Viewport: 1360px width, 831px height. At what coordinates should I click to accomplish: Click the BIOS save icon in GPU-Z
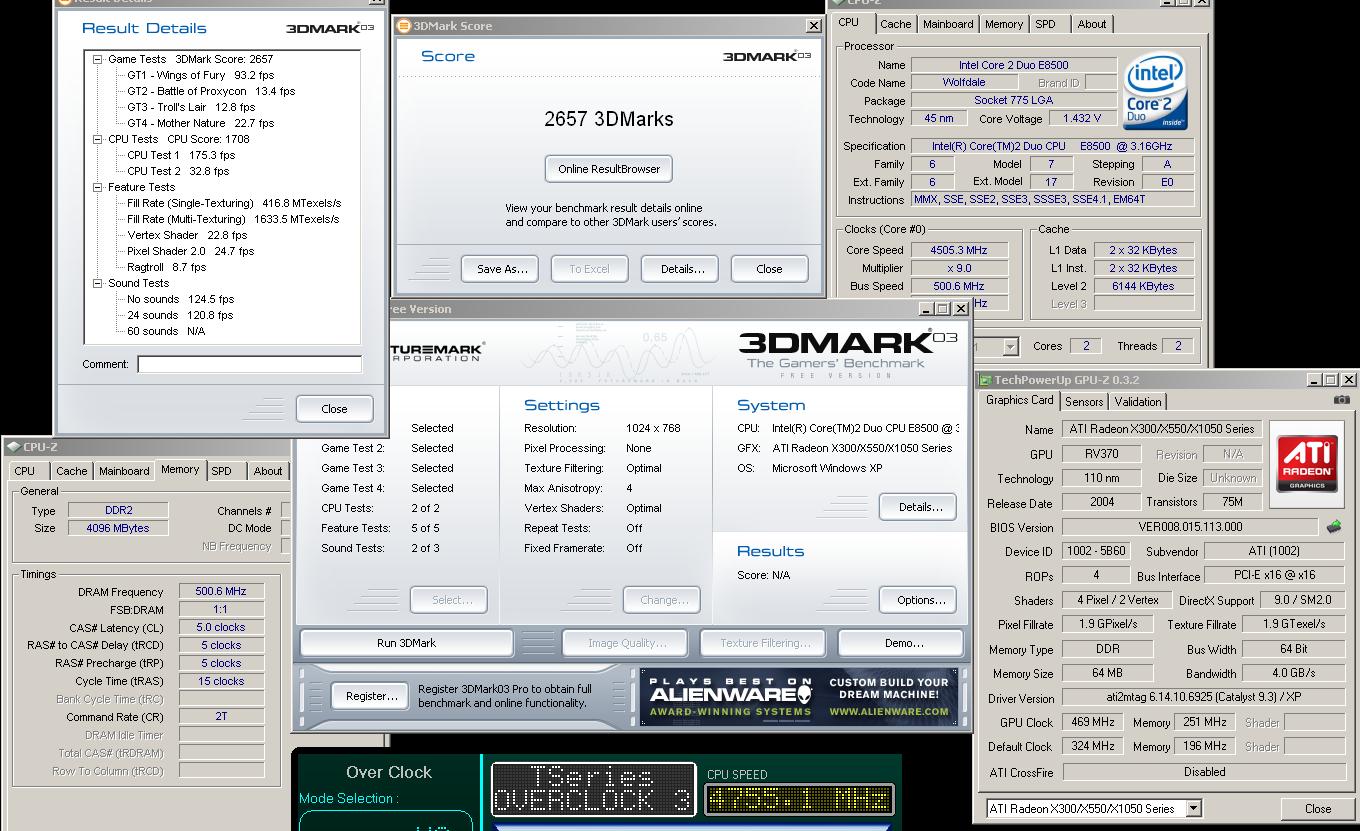click(1334, 526)
